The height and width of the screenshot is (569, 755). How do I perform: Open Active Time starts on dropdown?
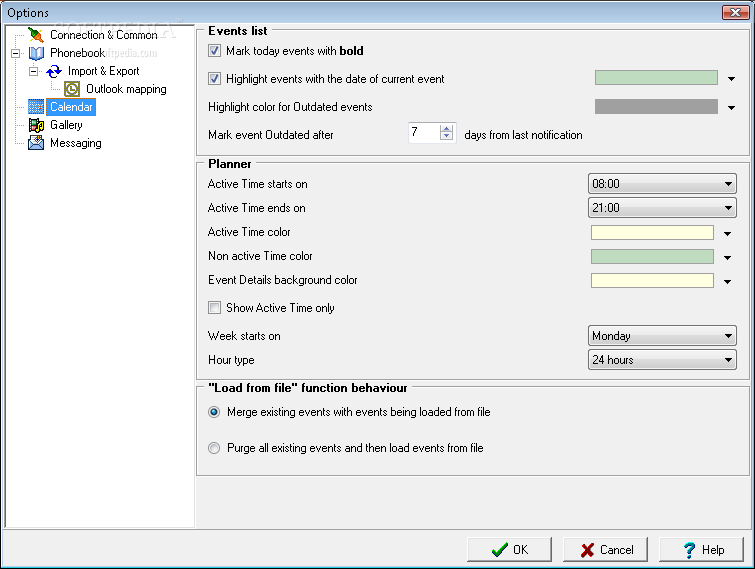point(662,184)
